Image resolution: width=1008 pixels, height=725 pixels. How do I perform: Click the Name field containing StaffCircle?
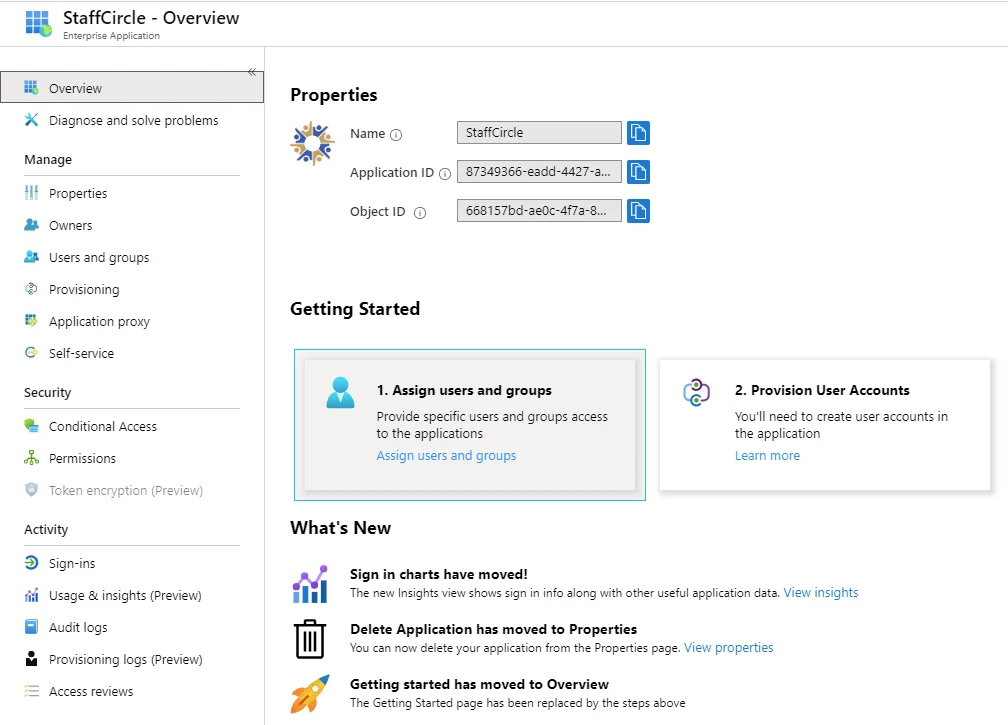[539, 132]
